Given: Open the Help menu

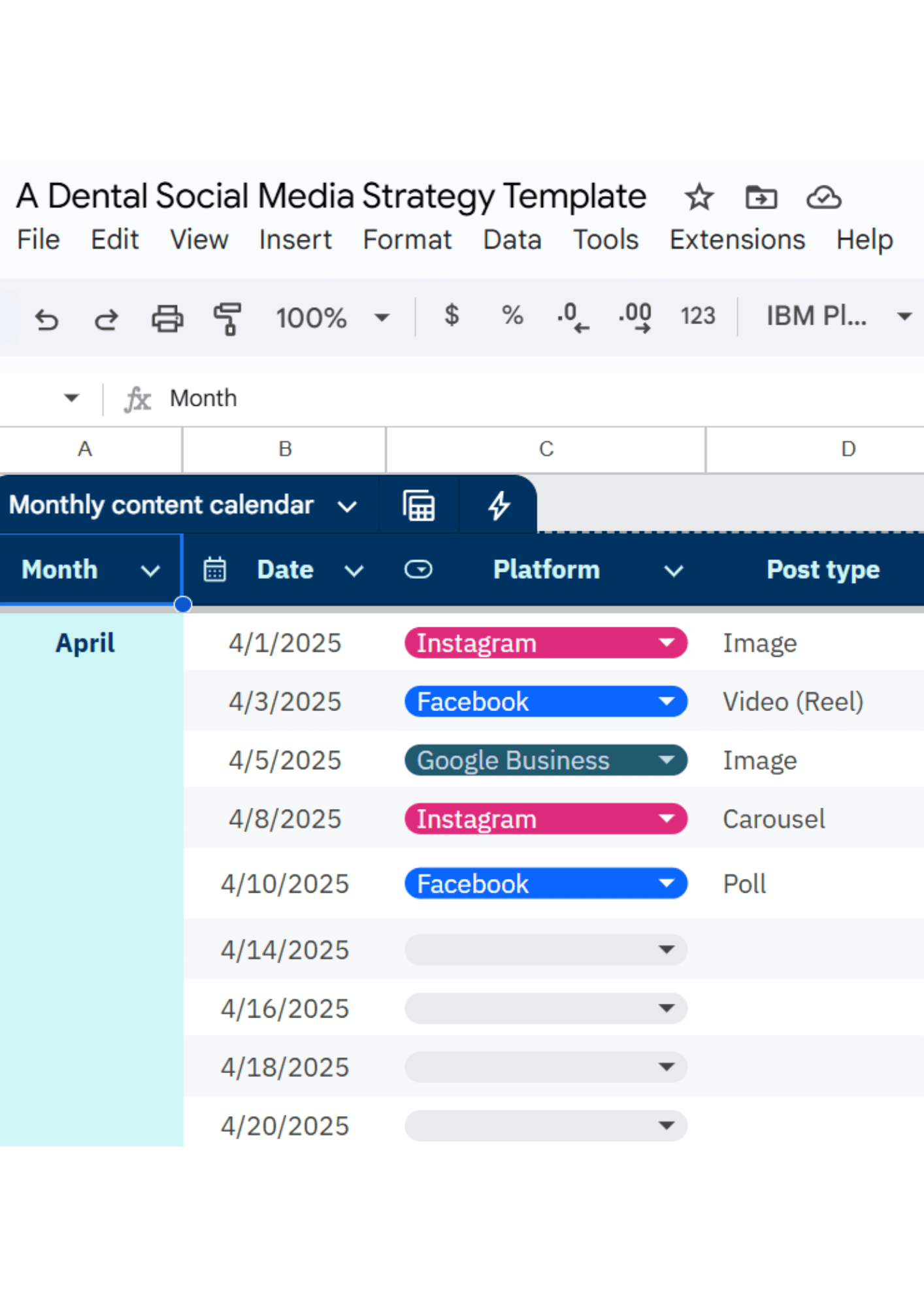Looking at the screenshot, I should [865, 240].
